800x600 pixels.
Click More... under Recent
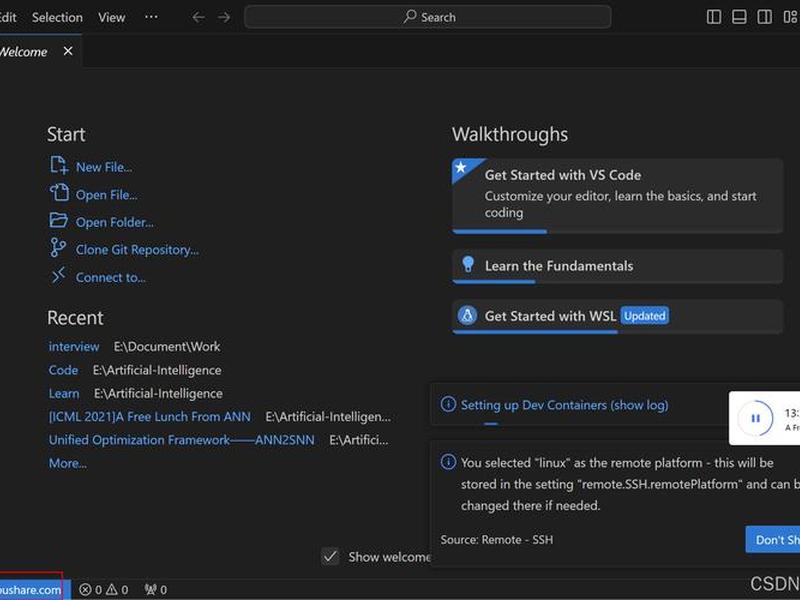[x=67, y=463]
